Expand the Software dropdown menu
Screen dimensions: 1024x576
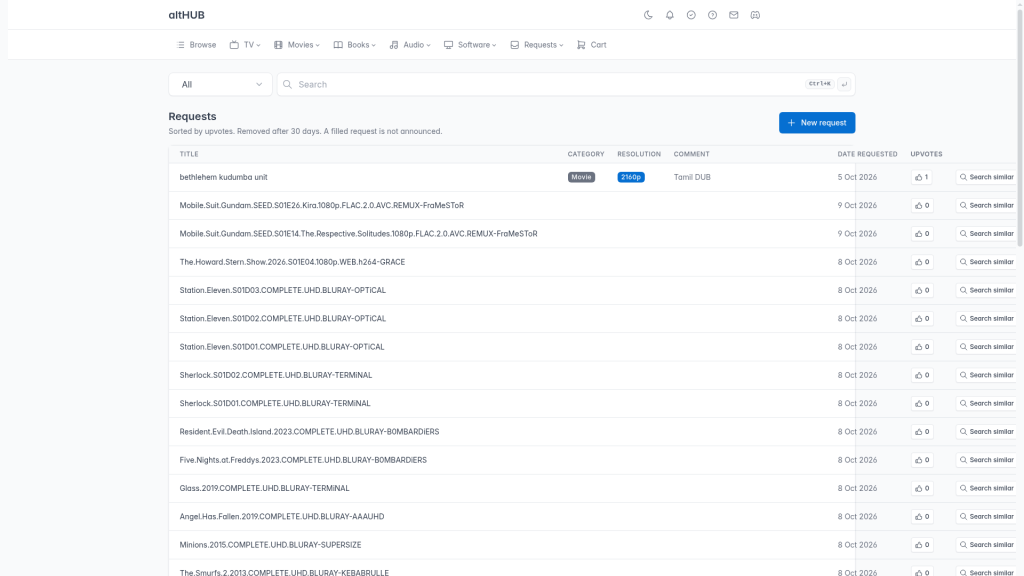coord(470,45)
